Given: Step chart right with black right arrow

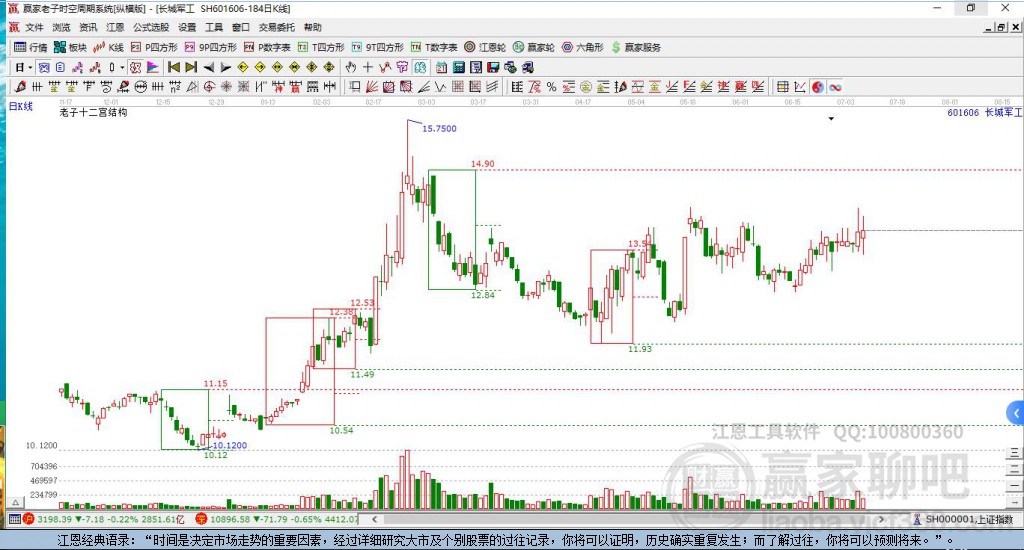Looking at the screenshot, I should pos(225,67).
